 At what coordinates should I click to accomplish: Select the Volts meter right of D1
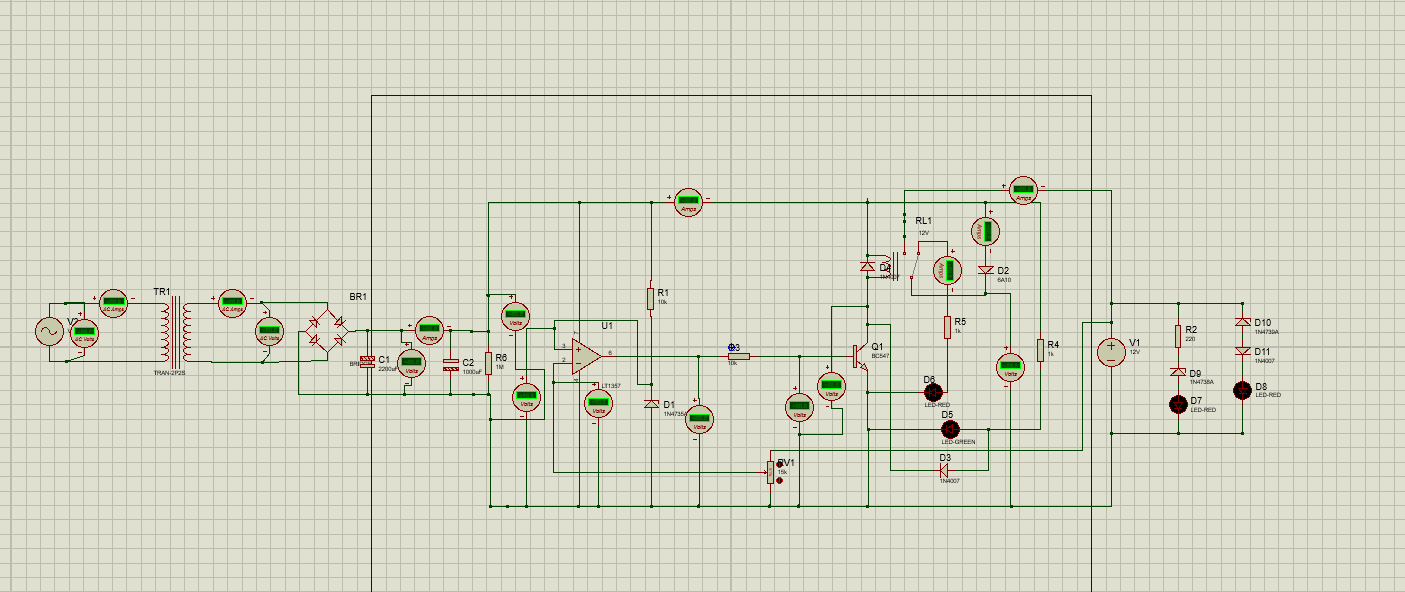pyautogui.click(x=700, y=420)
